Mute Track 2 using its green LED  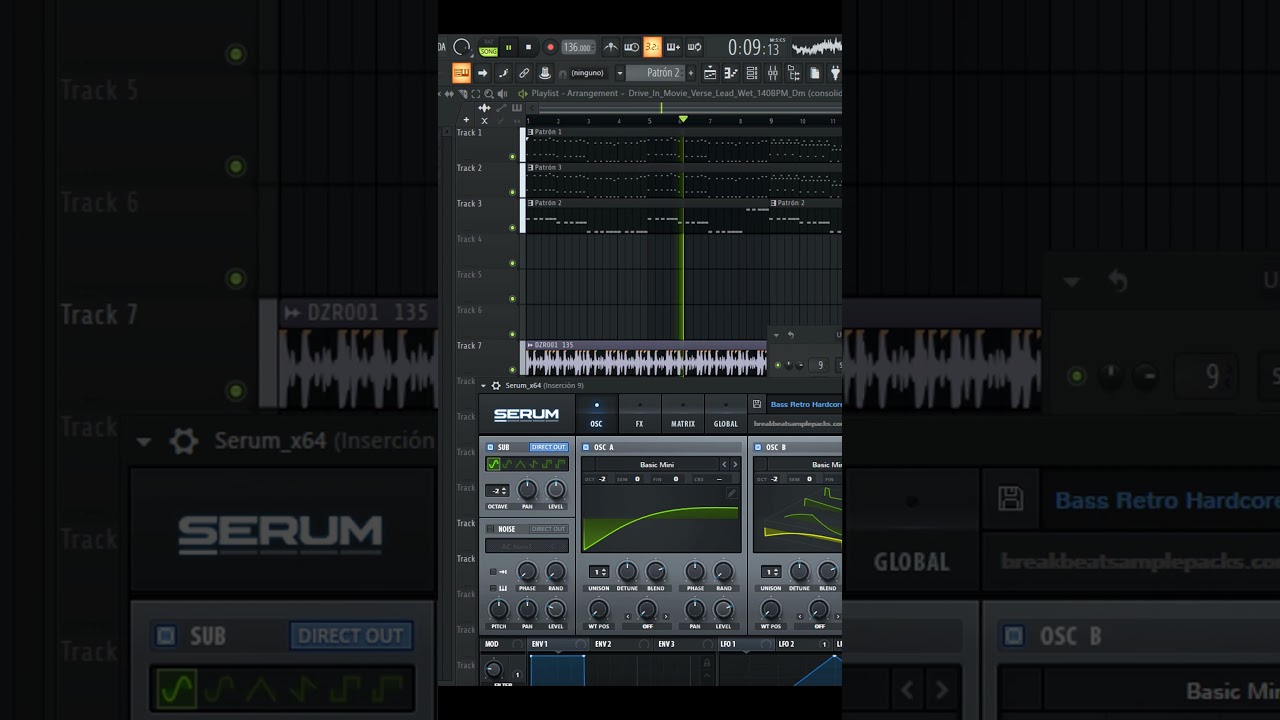513,192
